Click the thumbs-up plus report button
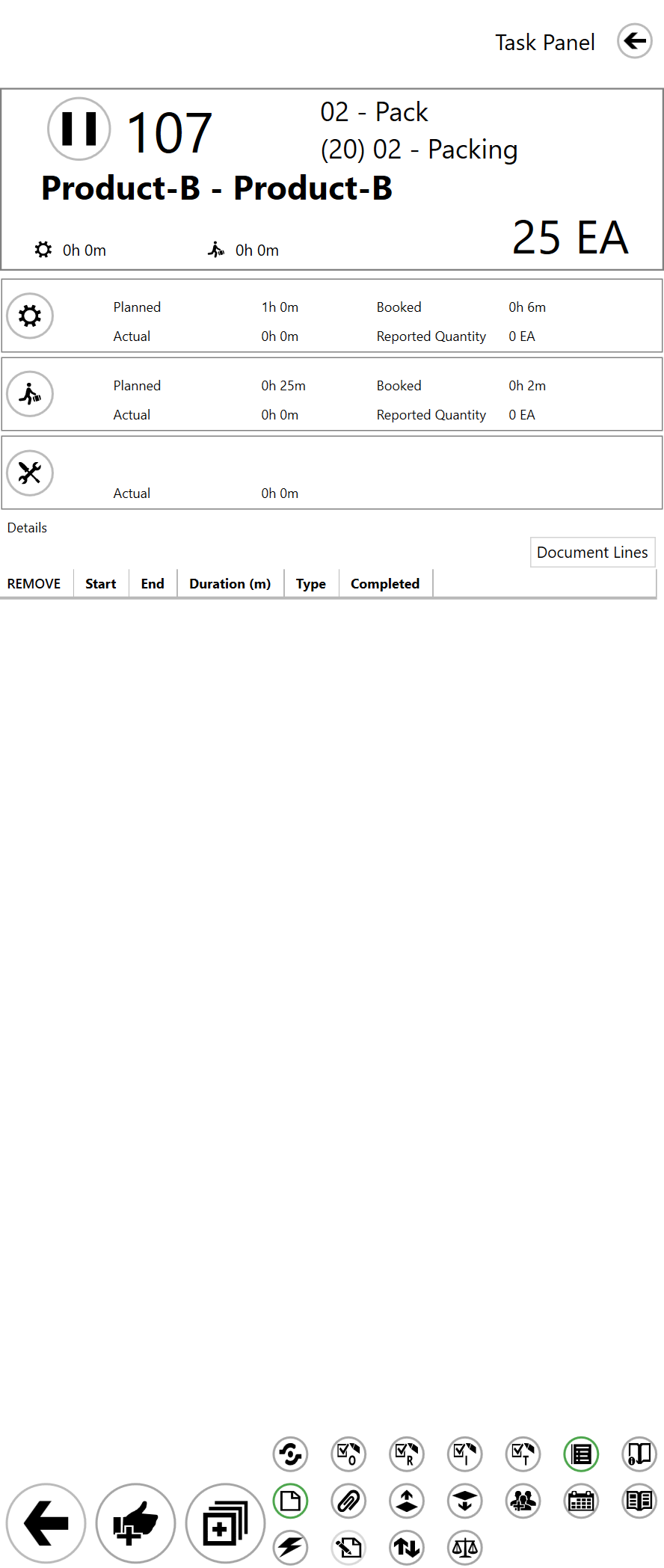Viewport: 664px width, 1568px height. click(x=136, y=1522)
